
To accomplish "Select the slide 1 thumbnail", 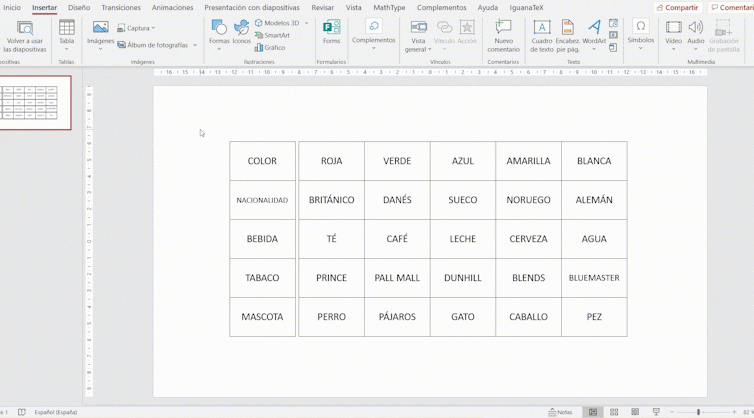I will pyautogui.click(x=36, y=103).
